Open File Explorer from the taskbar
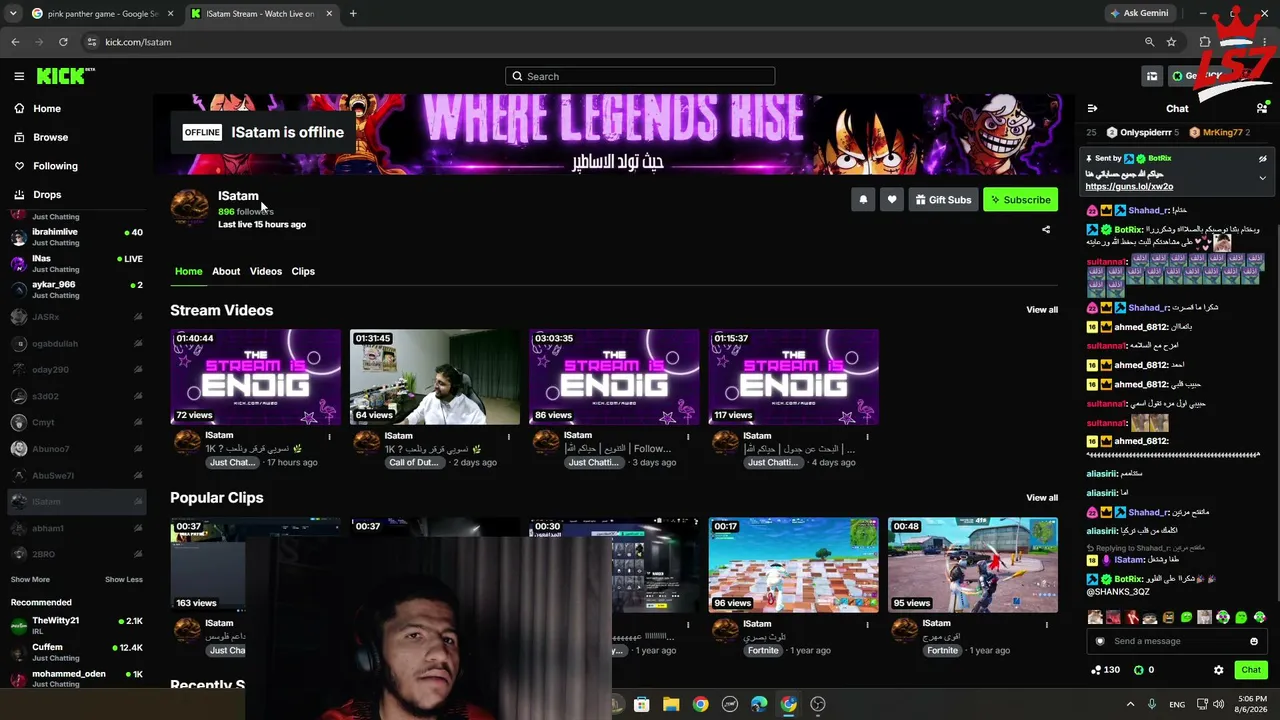 pyautogui.click(x=671, y=704)
